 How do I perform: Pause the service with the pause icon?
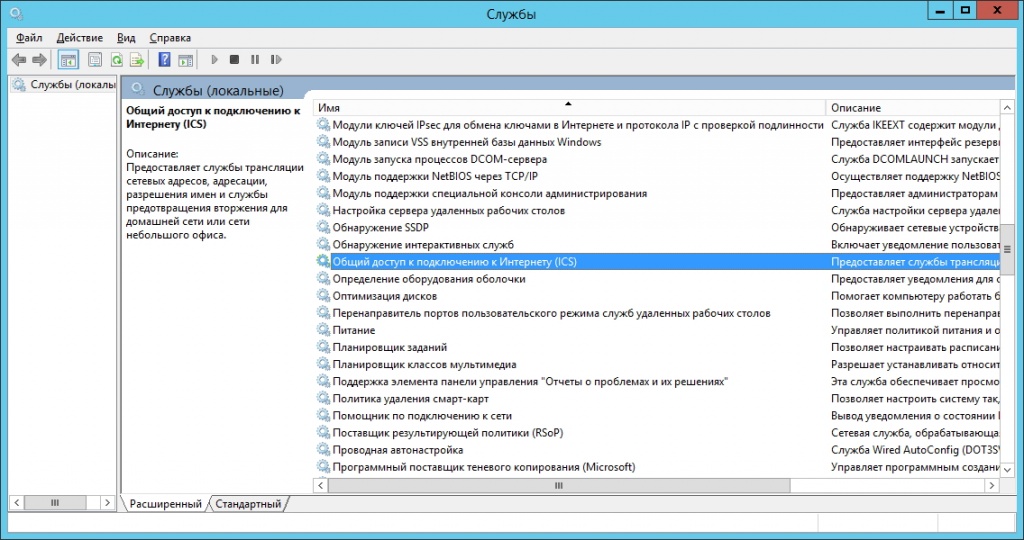255,59
